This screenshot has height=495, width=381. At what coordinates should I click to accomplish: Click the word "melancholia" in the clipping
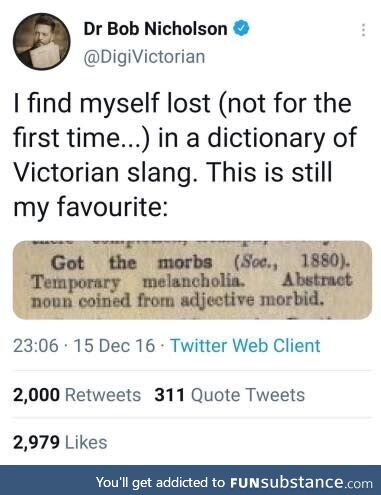[193, 282]
